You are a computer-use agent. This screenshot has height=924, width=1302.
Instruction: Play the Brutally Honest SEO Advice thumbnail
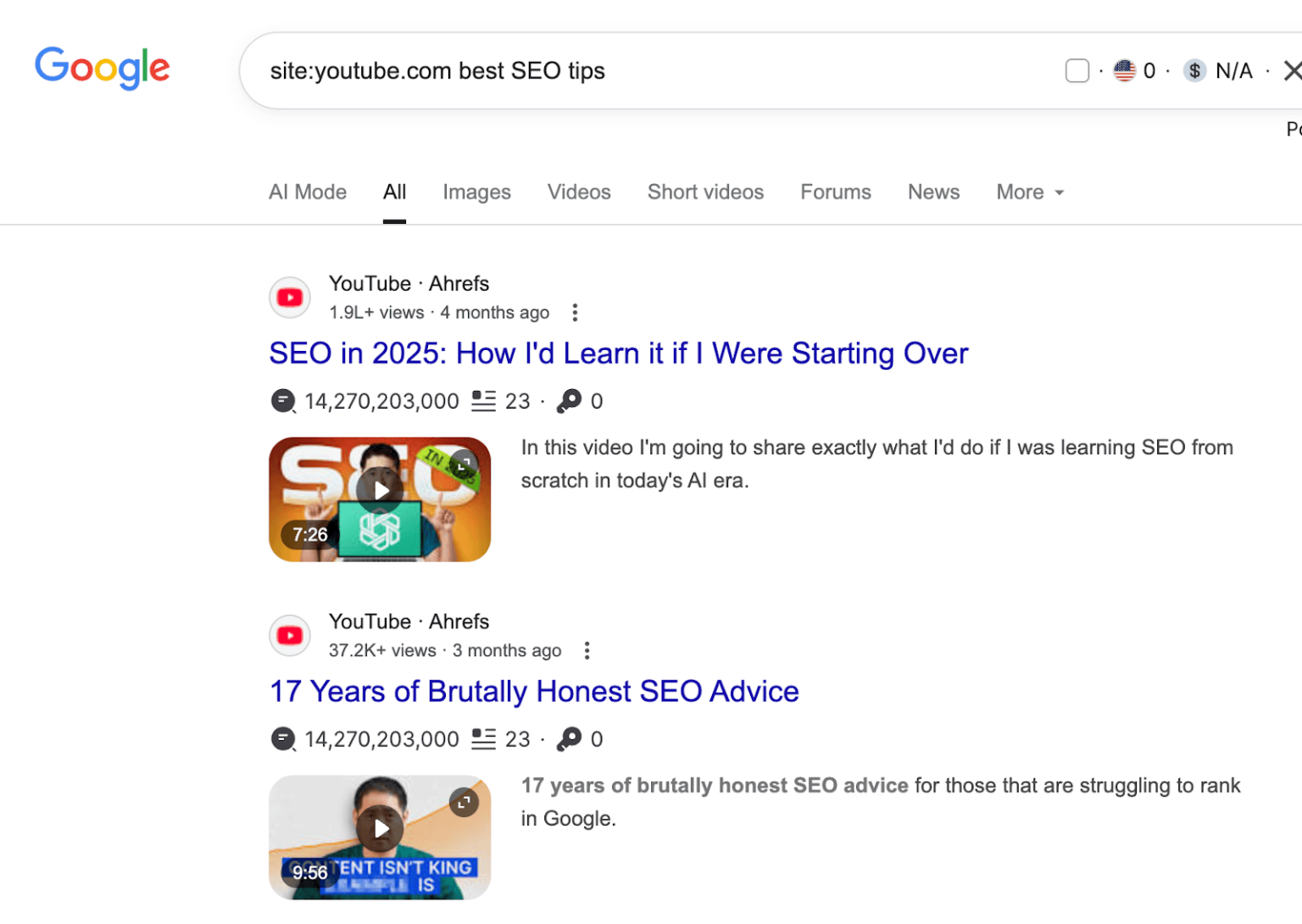pyautogui.click(x=380, y=828)
